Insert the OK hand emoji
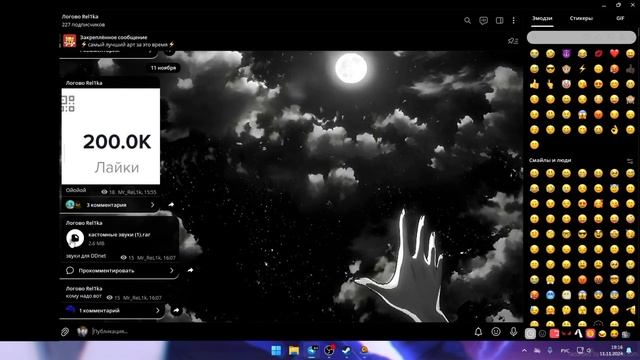 (x=614, y=130)
